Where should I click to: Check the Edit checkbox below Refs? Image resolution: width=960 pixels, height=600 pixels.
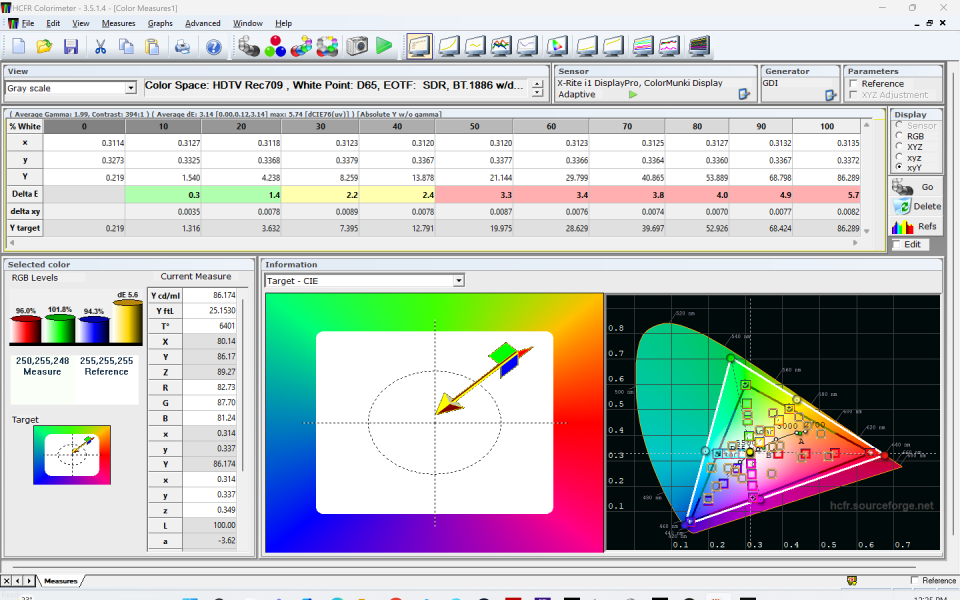point(897,244)
